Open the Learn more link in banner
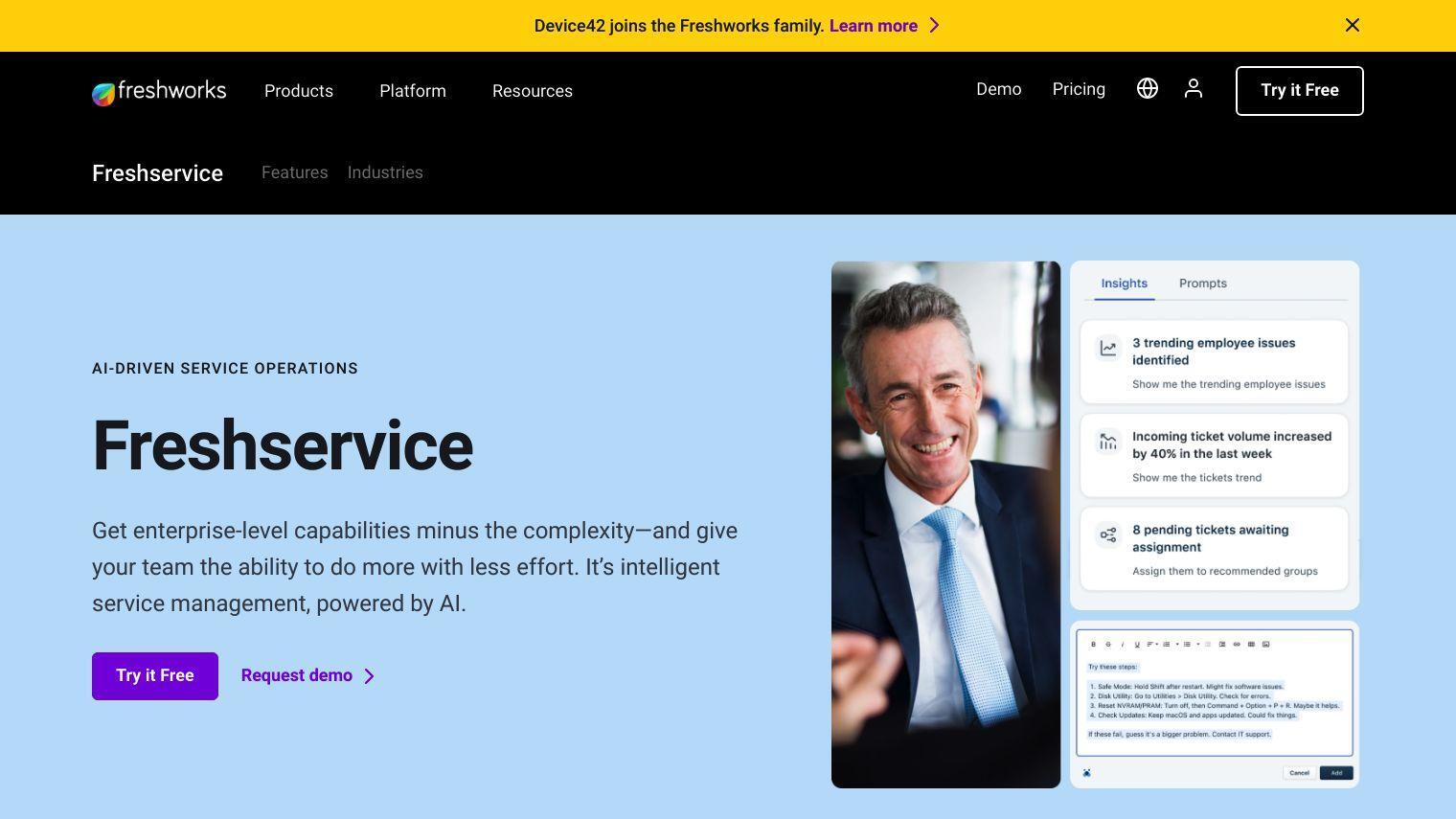This screenshot has height=819, width=1456. point(873,26)
